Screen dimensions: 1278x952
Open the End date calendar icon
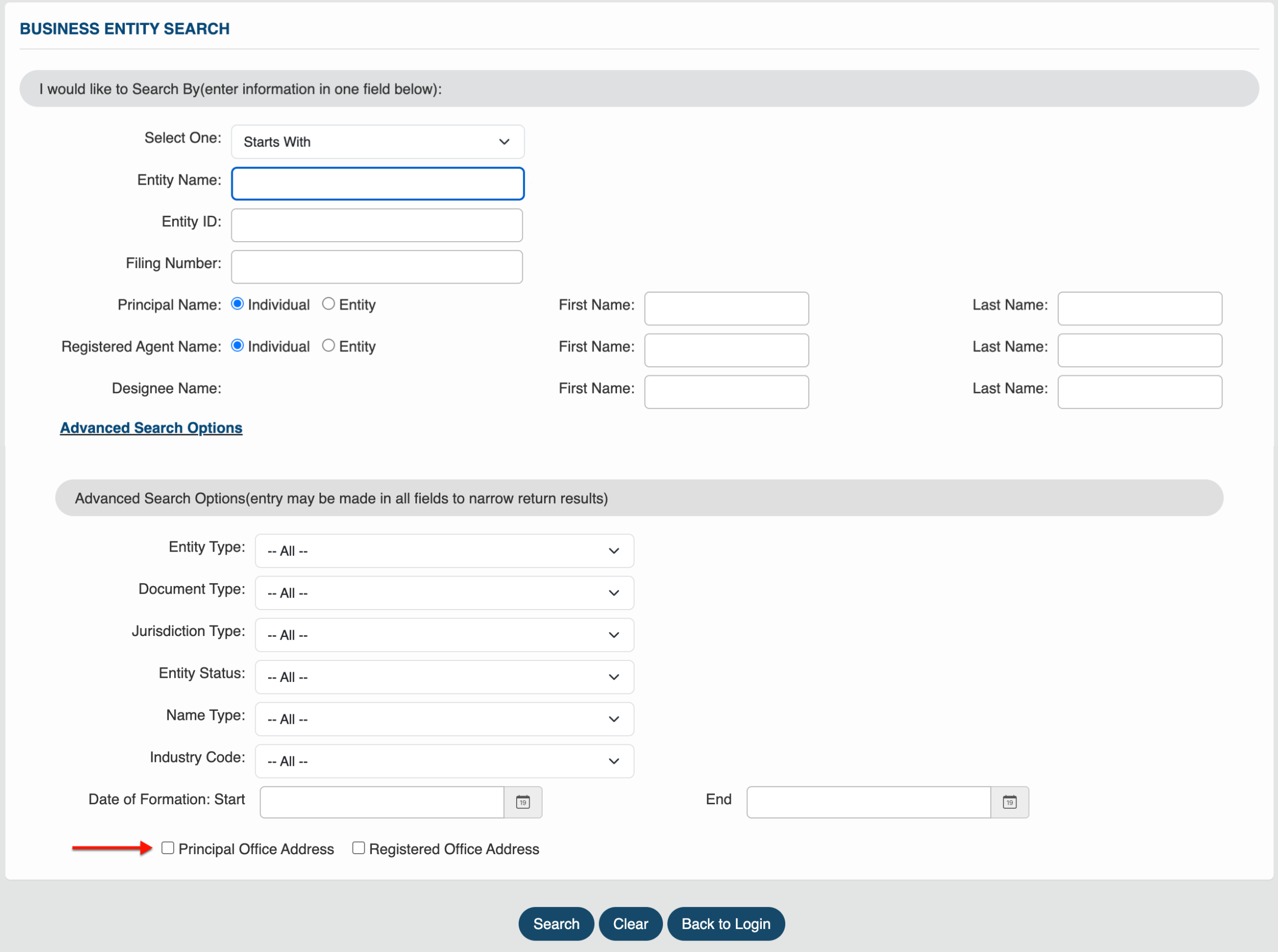[1009, 802]
